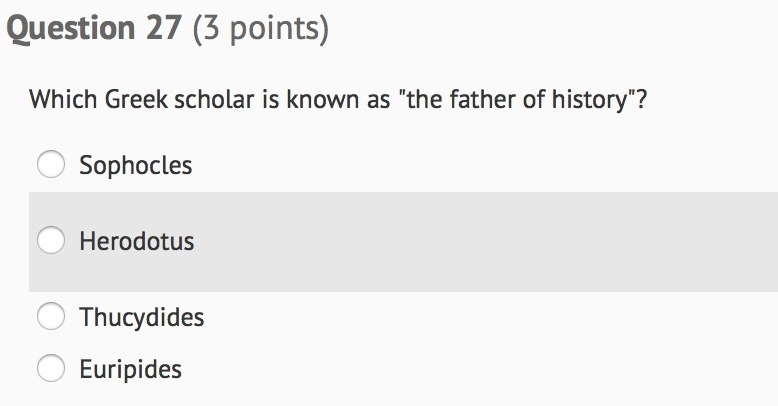This screenshot has height=406, width=778.
Task: Mark the Thucydides radio button
Action: pos(51,316)
